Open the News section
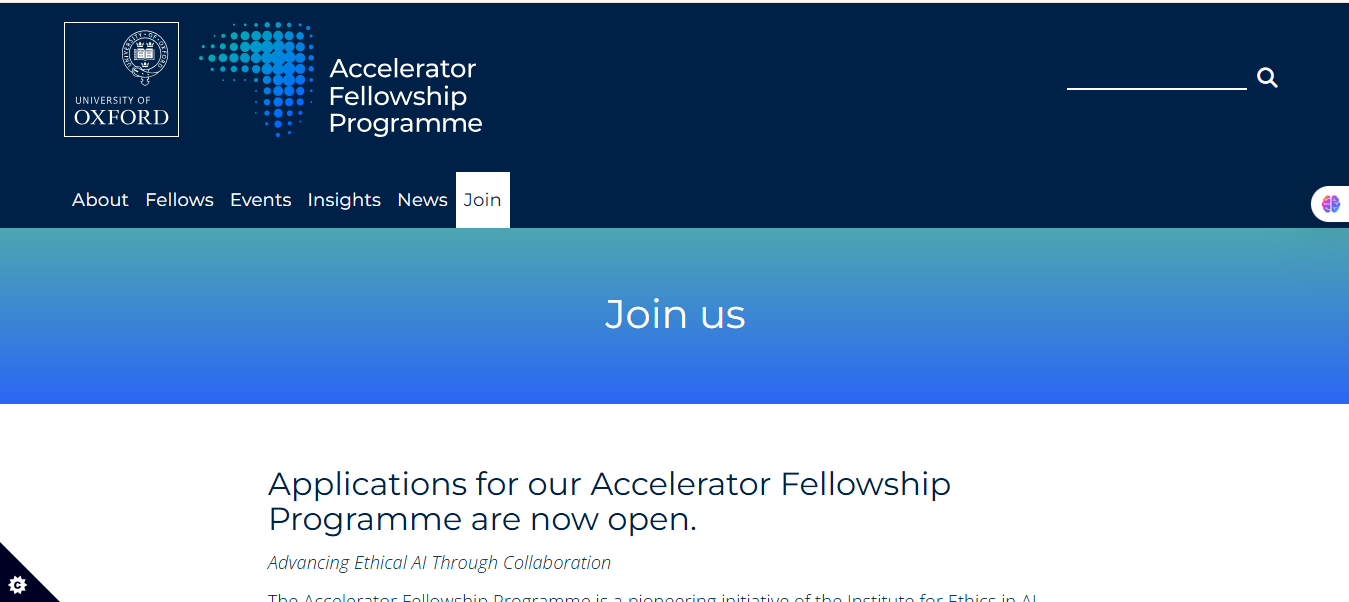The image size is (1349, 602). [x=422, y=199]
